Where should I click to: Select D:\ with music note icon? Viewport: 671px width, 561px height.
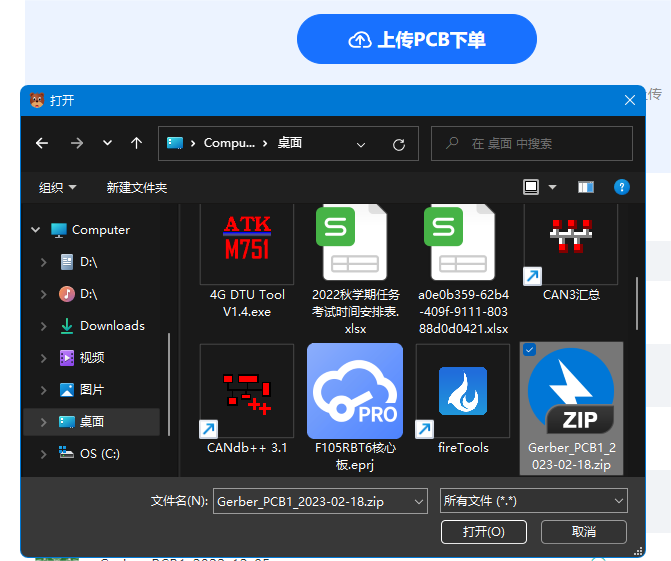click(x=79, y=294)
